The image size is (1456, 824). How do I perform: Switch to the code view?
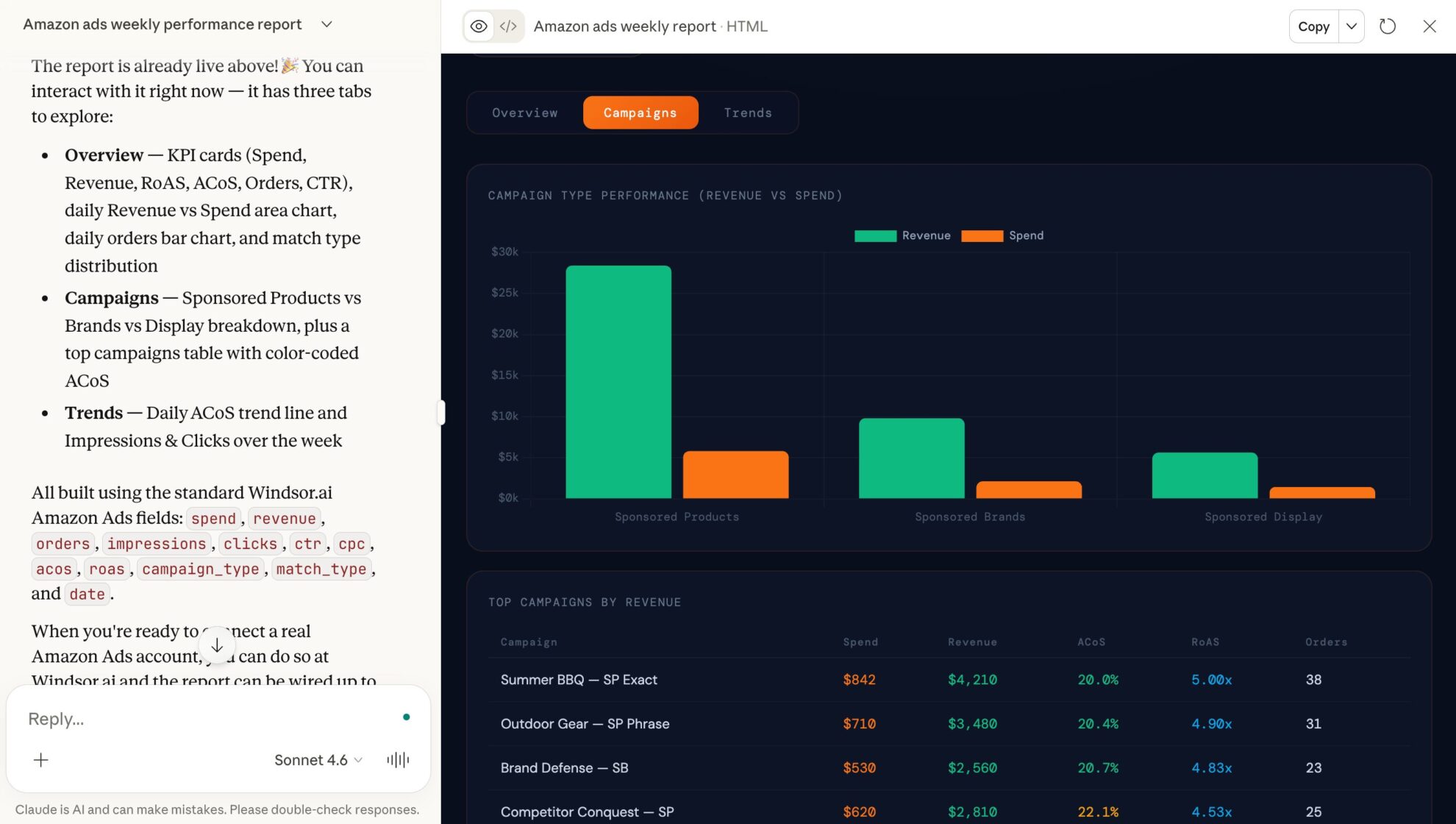[508, 26]
